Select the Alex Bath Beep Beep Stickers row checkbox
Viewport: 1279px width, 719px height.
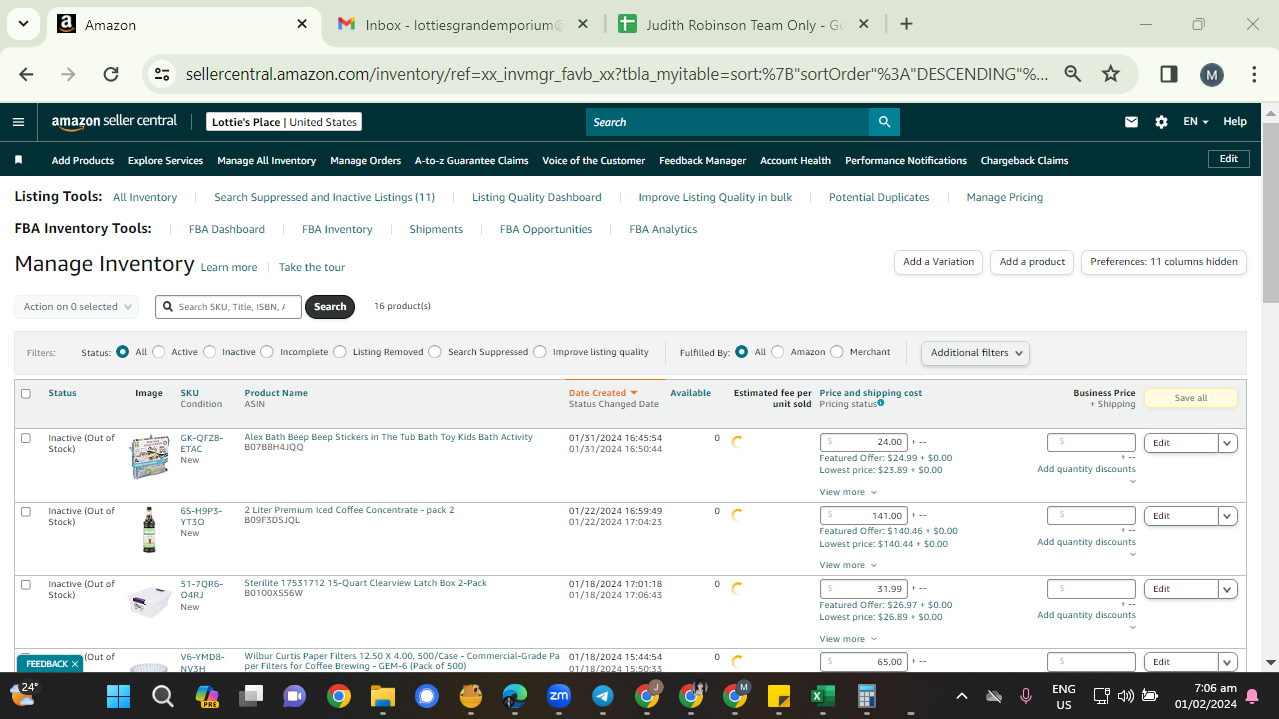click(x=26, y=438)
